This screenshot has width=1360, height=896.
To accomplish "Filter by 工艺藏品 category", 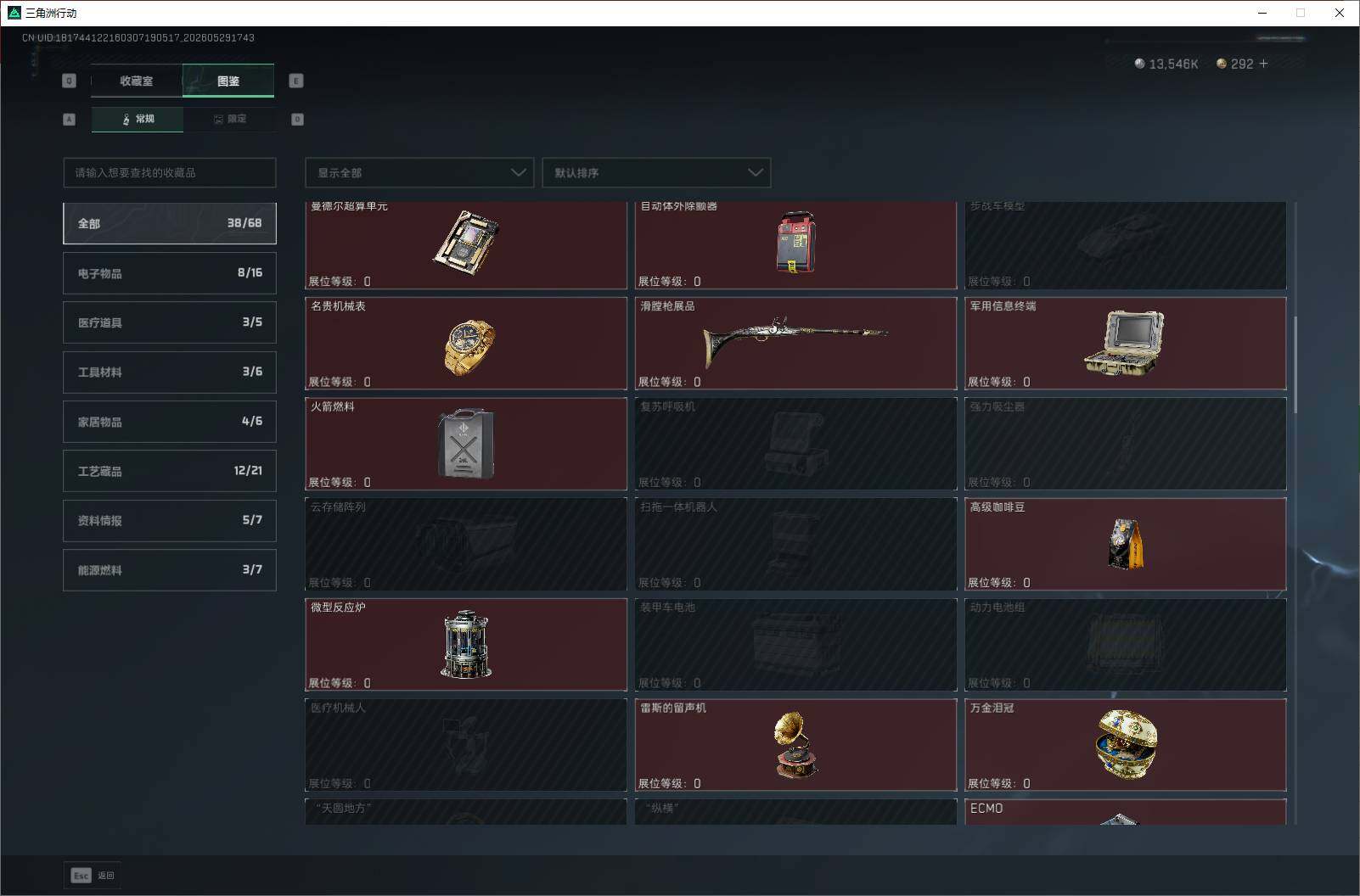I will [170, 471].
